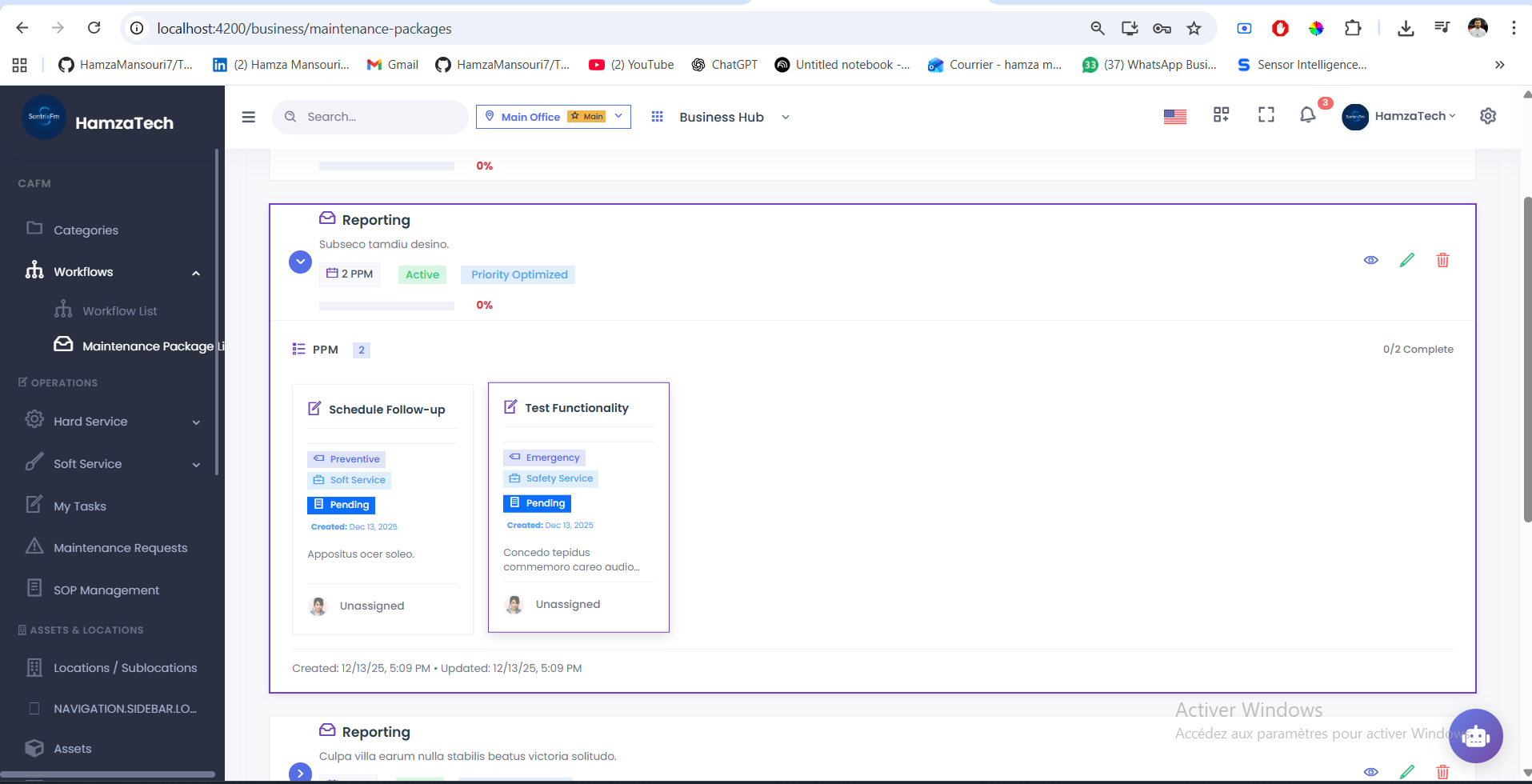Open the notifications bell icon
This screenshot has width=1532, height=784.
1306,116
